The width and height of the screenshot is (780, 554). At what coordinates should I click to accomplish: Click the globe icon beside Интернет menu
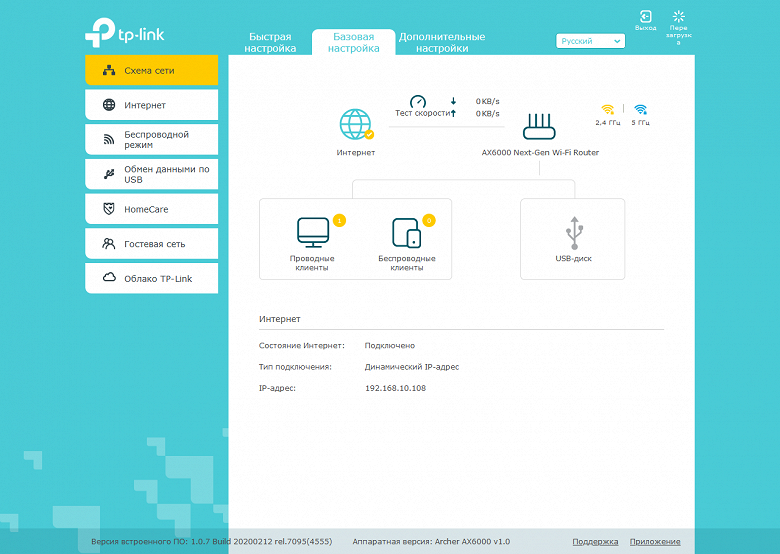109,105
